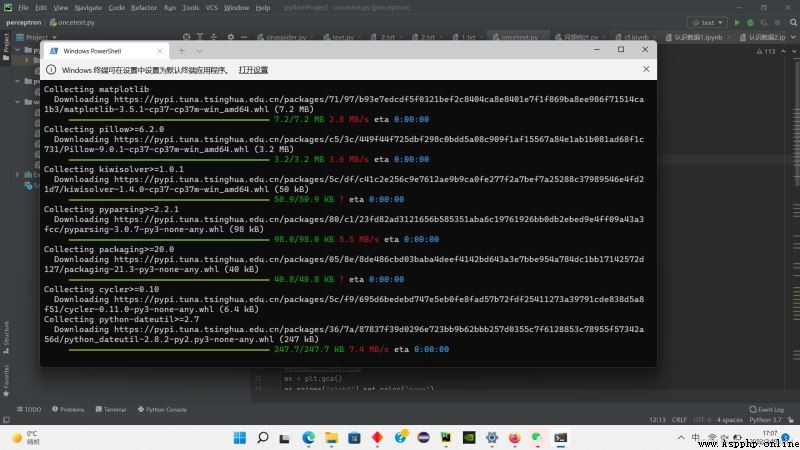Screen dimensions: 800x450
Task: Click the Debug bug icon
Action: coord(750,22)
